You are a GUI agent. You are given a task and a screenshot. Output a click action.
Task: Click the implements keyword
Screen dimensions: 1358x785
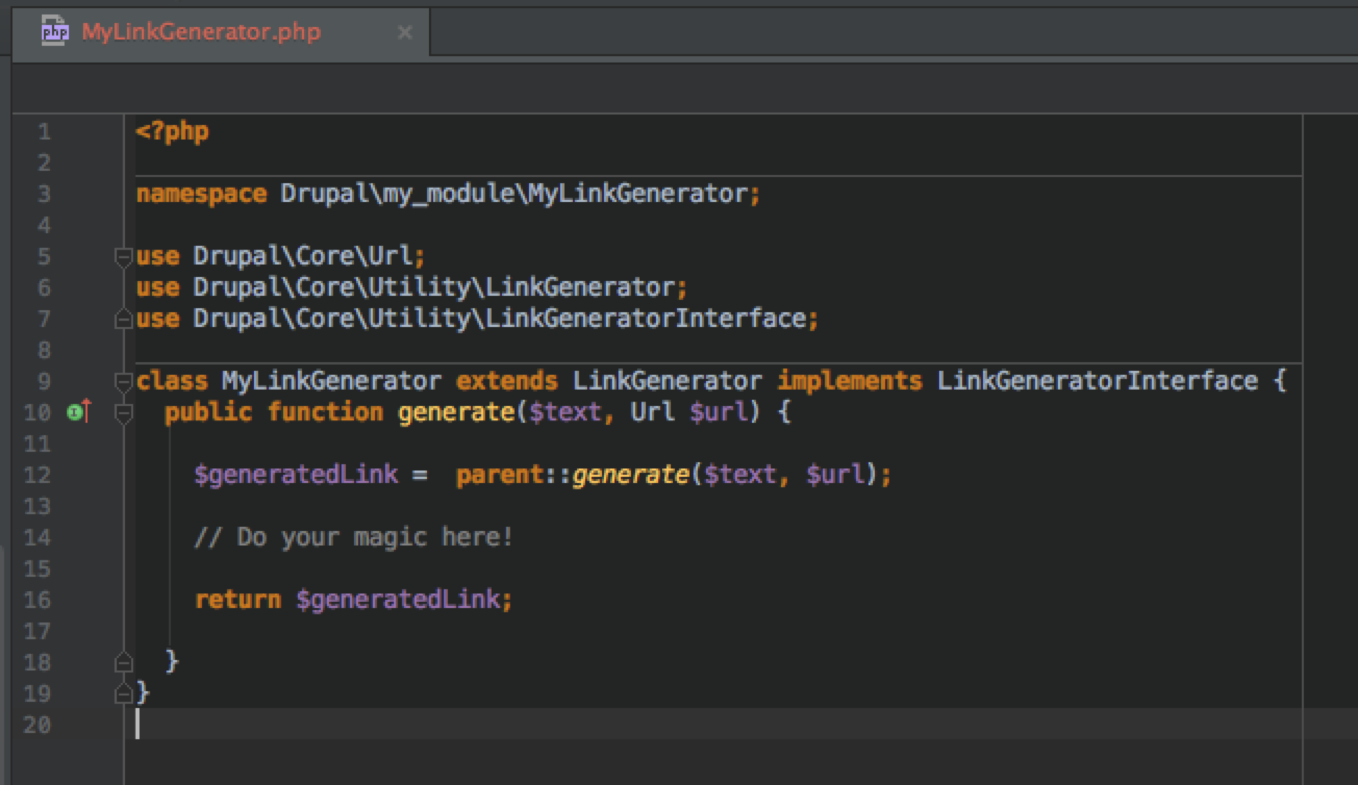click(x=850, y=381)
